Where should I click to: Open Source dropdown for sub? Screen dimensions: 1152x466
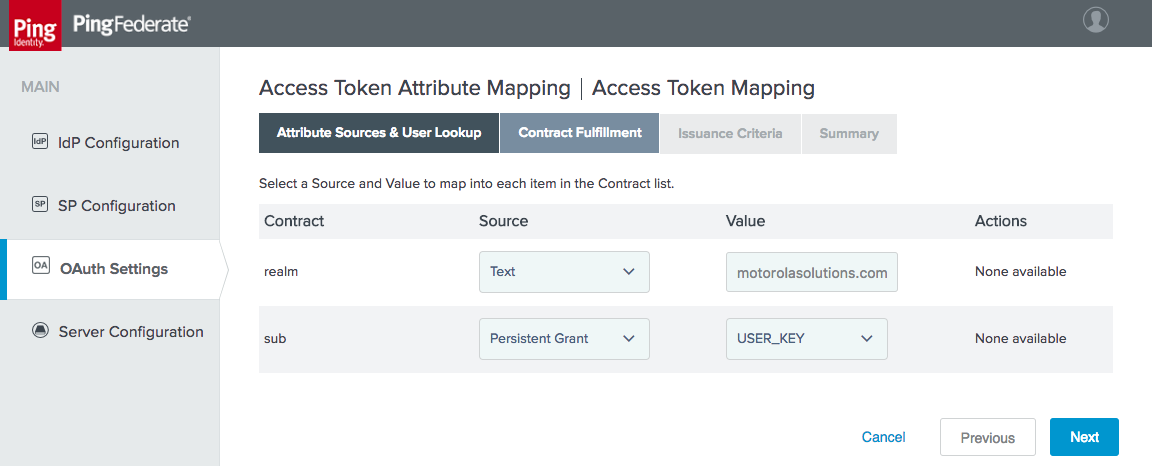click(564, 339)
